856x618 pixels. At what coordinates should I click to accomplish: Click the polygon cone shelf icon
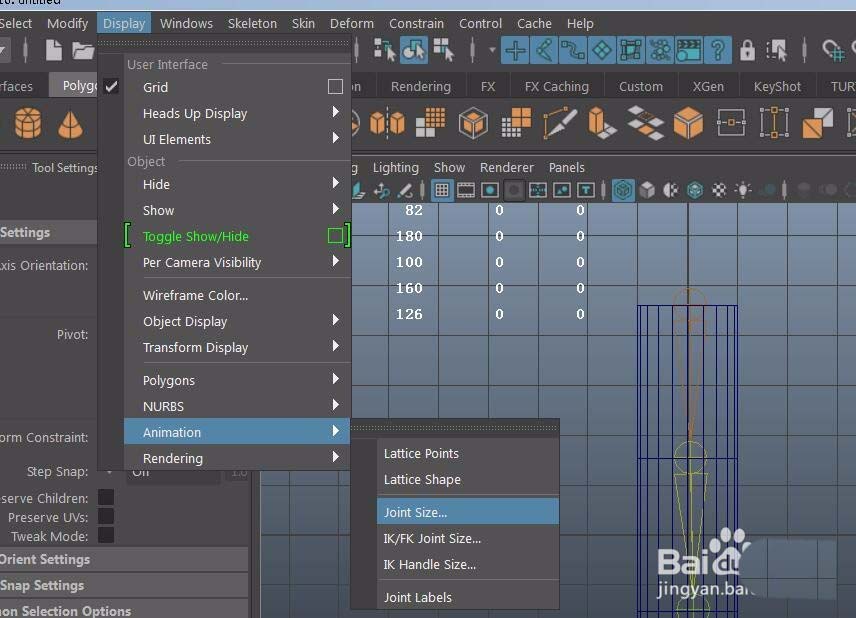pyautogui.click(x=70, y=124)
